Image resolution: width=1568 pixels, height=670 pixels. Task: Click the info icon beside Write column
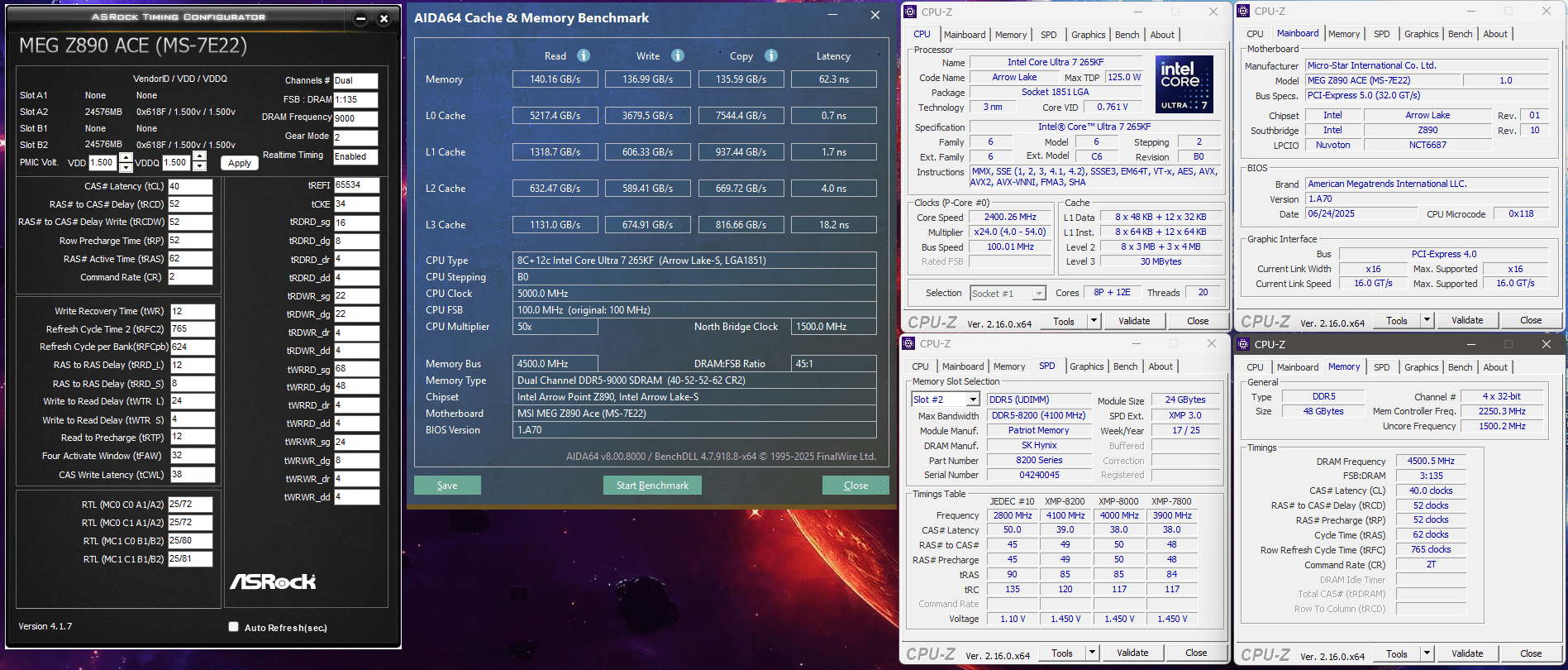[x=677, y=55]
